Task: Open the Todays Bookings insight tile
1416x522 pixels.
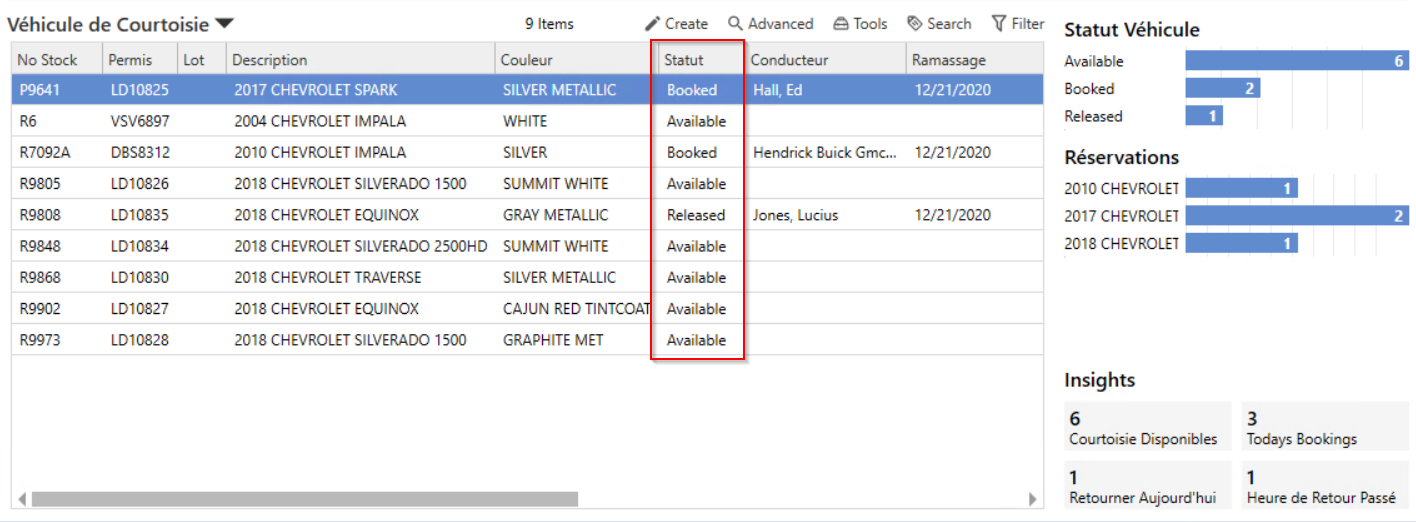Action: coord(1325,427)
